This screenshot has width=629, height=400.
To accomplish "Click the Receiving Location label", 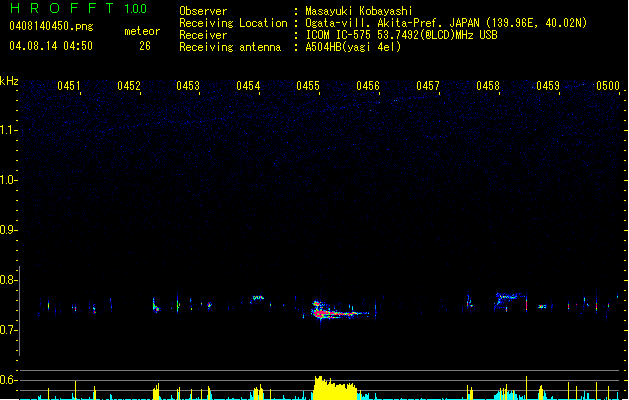I will [233, 23].
